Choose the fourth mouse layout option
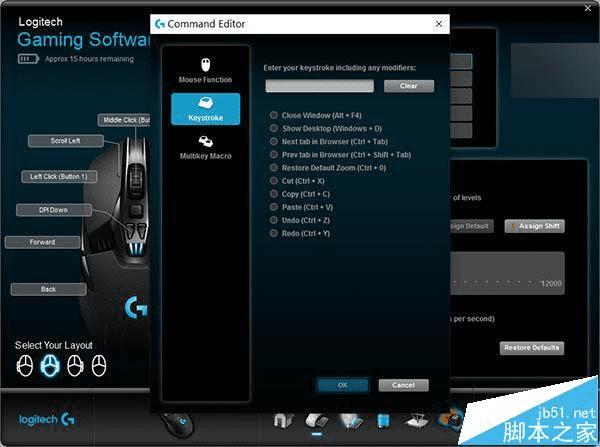Viewport: 600px width, 447px height. coord(99,365)
